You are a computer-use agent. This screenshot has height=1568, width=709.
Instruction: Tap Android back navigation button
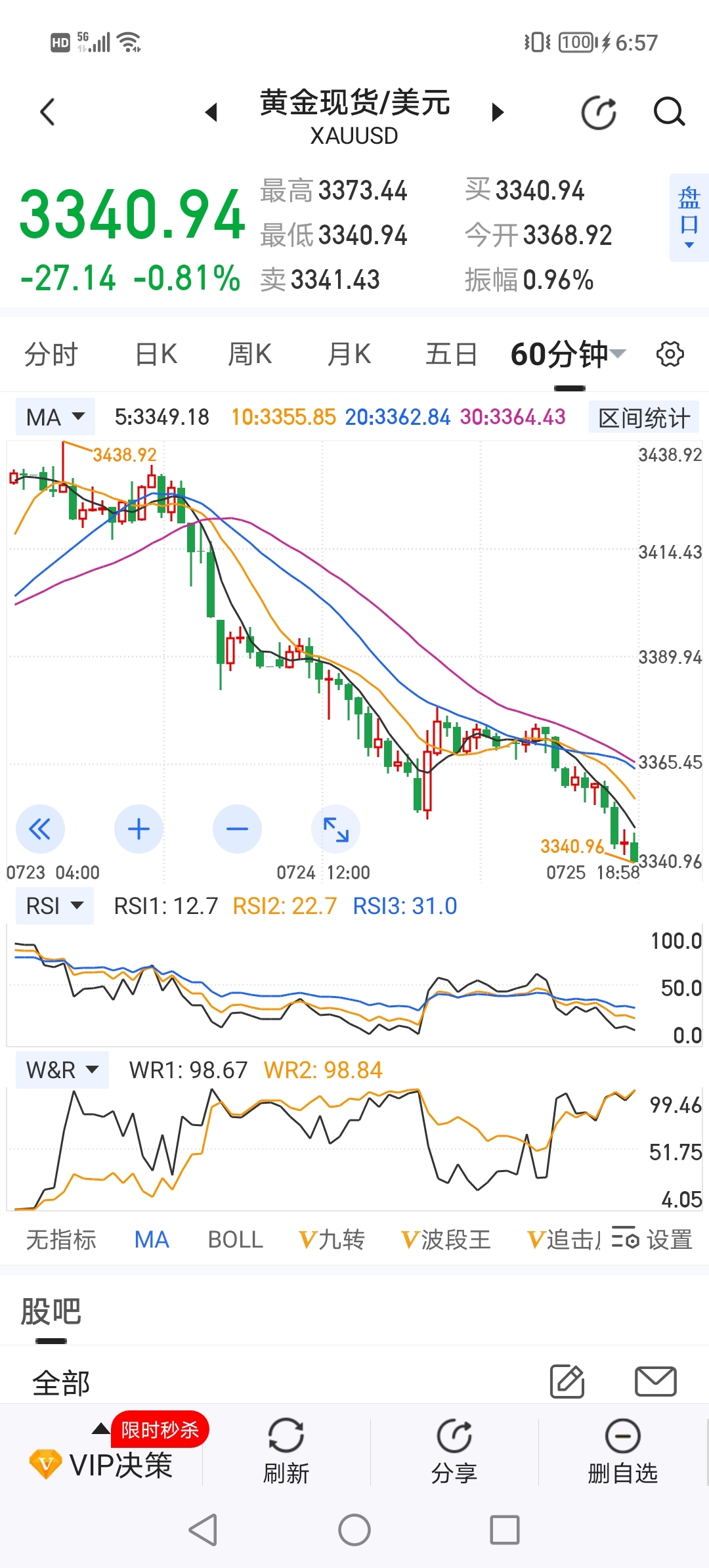coord(203,1531)
